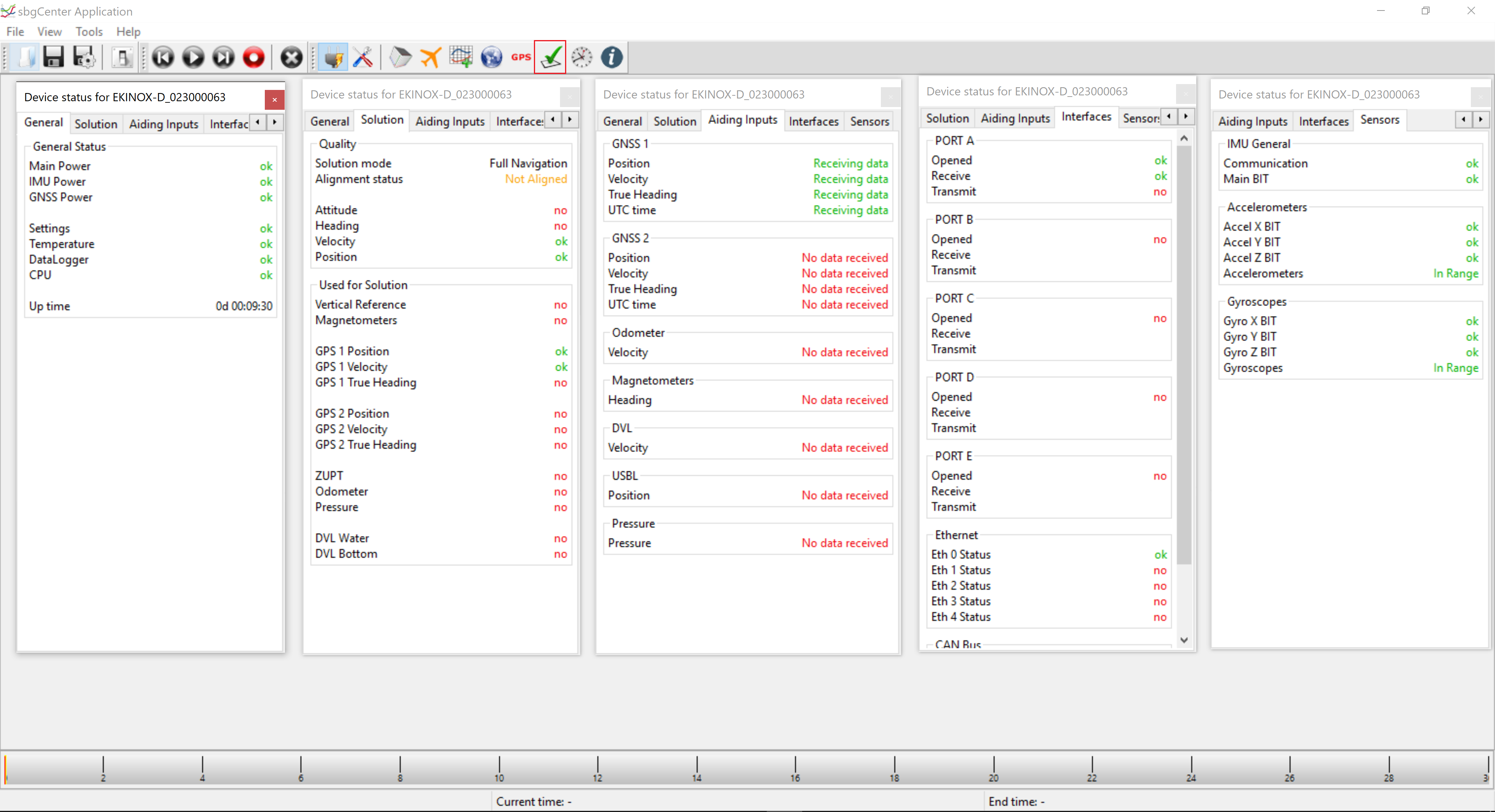This screenshot has height=812, width=1495.
Task: Open the clock time display icon
Action: (581, 57)
